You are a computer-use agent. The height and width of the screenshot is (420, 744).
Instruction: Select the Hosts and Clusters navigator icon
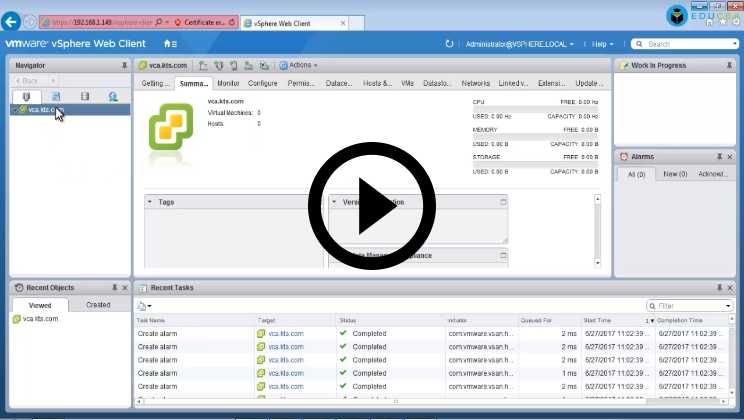click(27, 96)
